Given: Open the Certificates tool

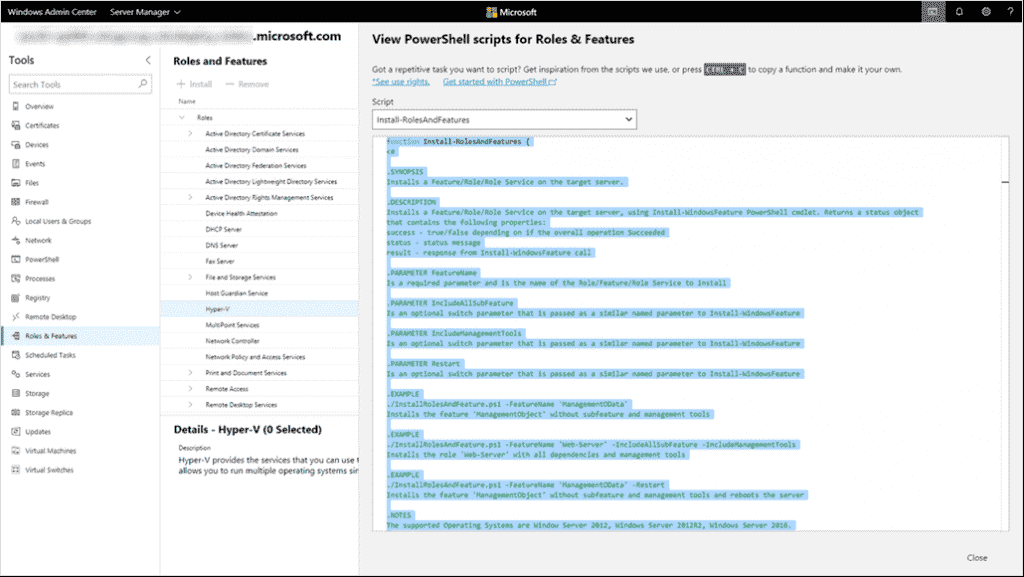Looking at the screenshot, I should click(80, 125).
